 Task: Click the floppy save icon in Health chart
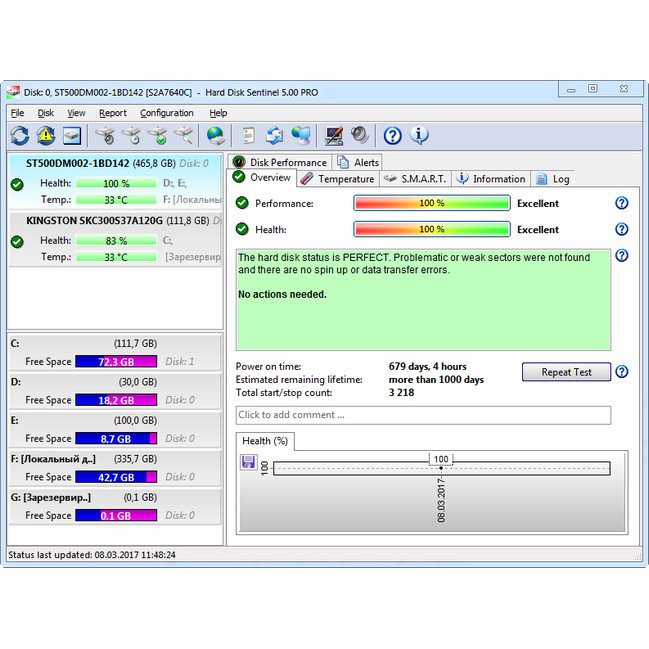249,461
